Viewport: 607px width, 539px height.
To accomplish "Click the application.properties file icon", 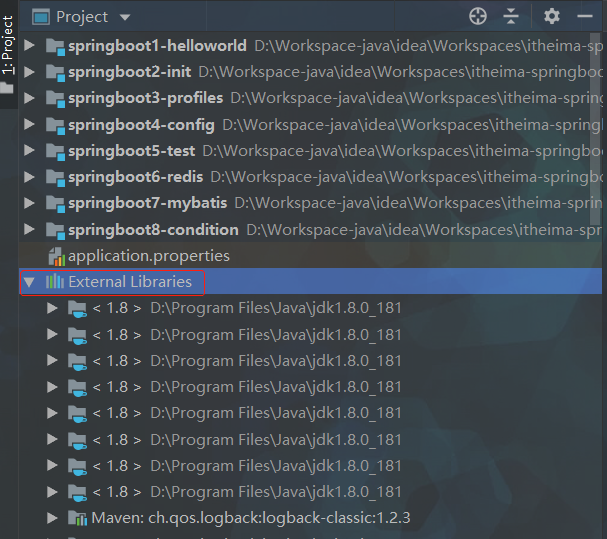I will (57, 257).
